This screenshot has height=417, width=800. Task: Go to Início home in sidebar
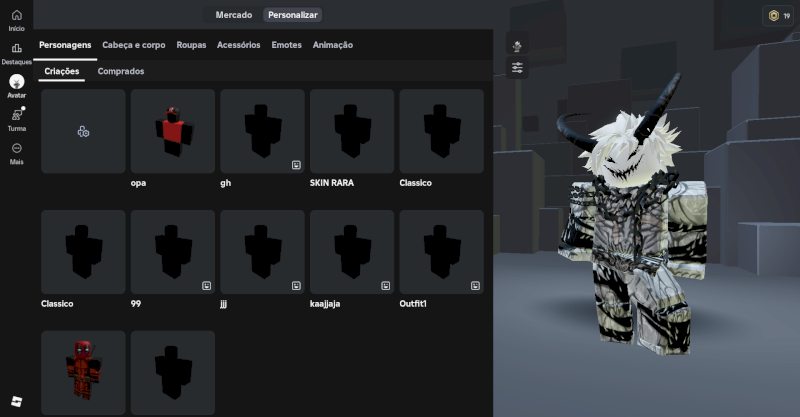tap(16, 20)
